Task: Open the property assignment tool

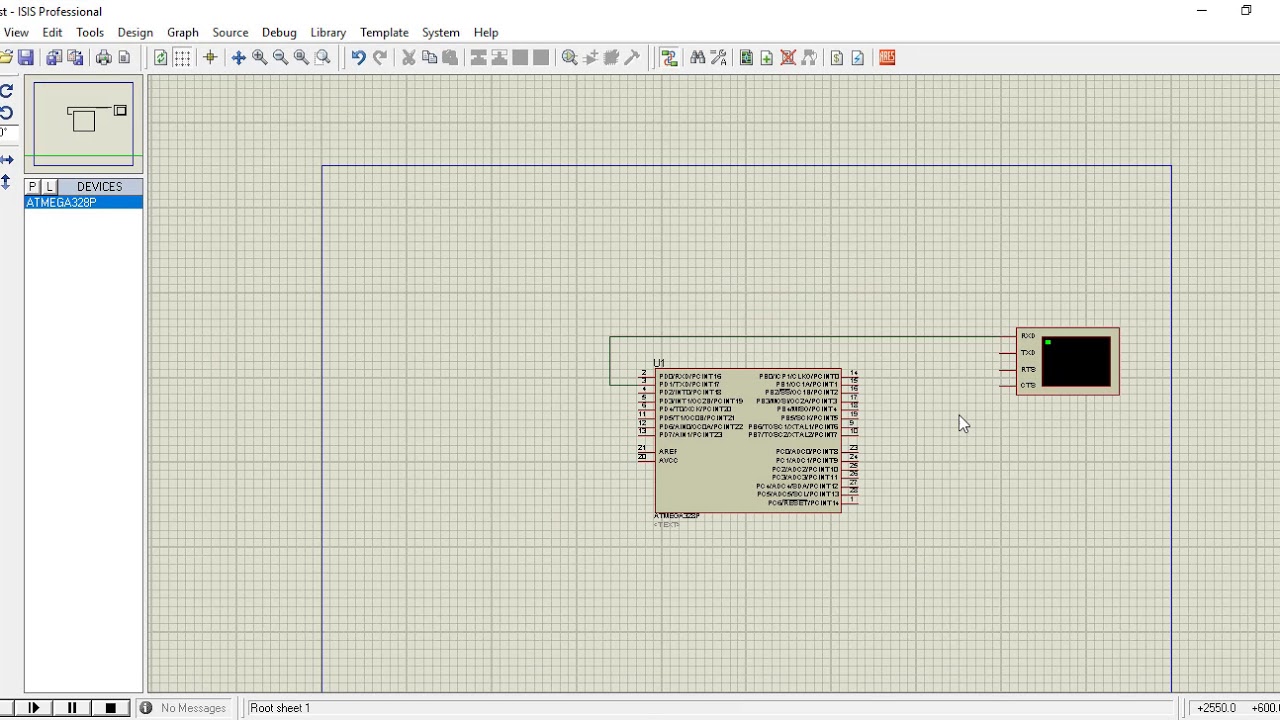Action: coord(718,58)
